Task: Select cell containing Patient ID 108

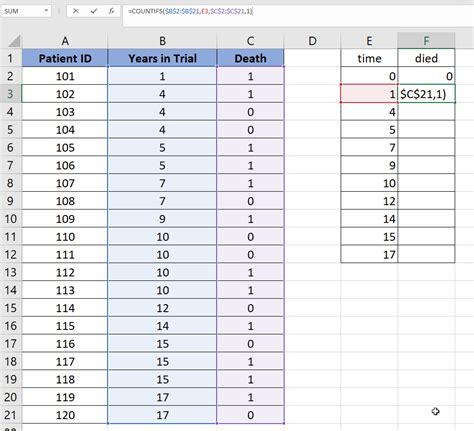Action: (x=65, y=201)
